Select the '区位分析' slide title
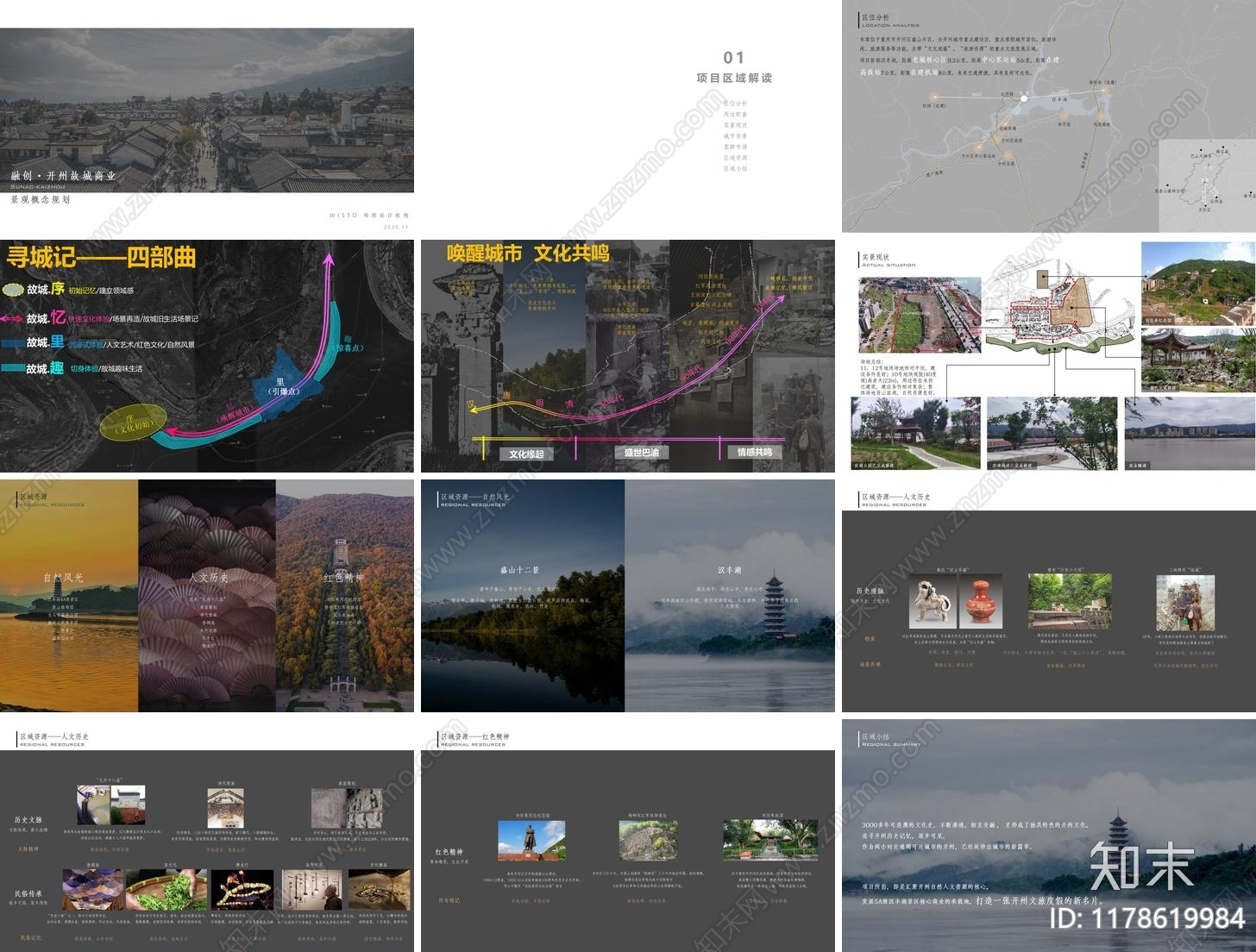Screen dimensions: 1256x952 point(876,17)
